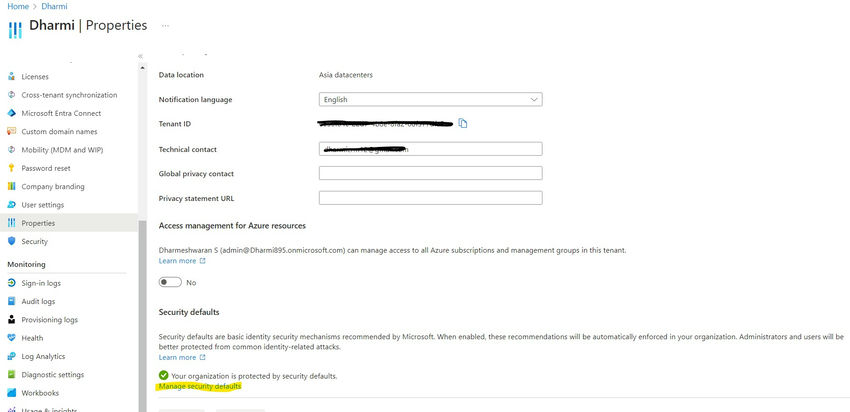Toggle Access management for Azure resources switch
The image size is (850, 412).
pos(170,282)
